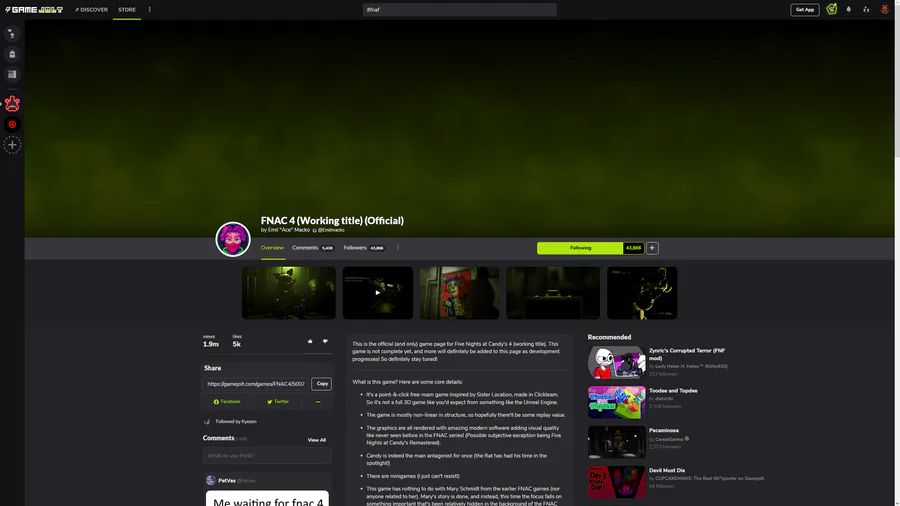Screen dimensions: 900x506
Task: Click the 43,866 follower count badge
Action: pos(634,248)
